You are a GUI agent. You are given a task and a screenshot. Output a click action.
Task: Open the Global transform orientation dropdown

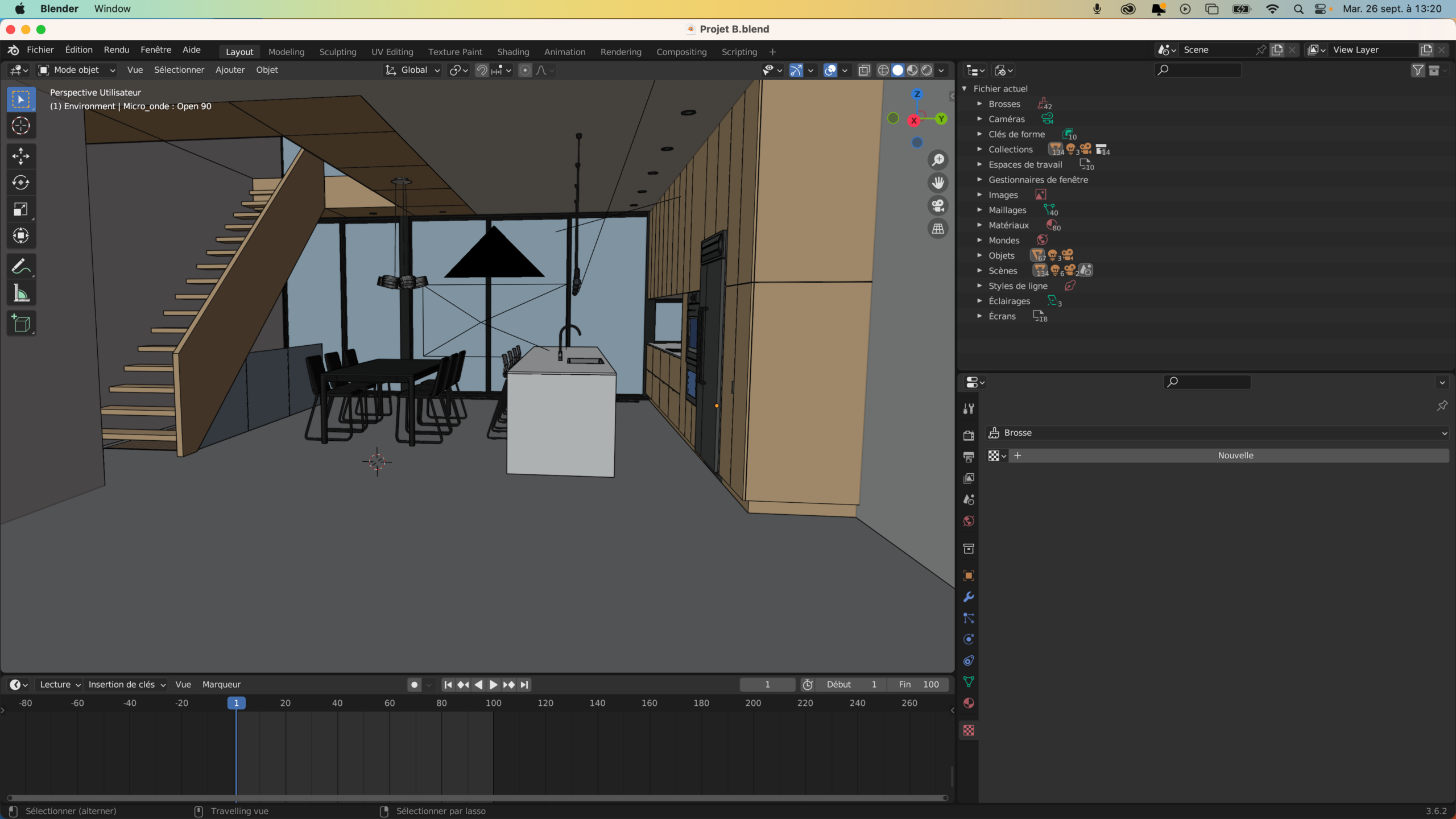(x=413, y=70)
